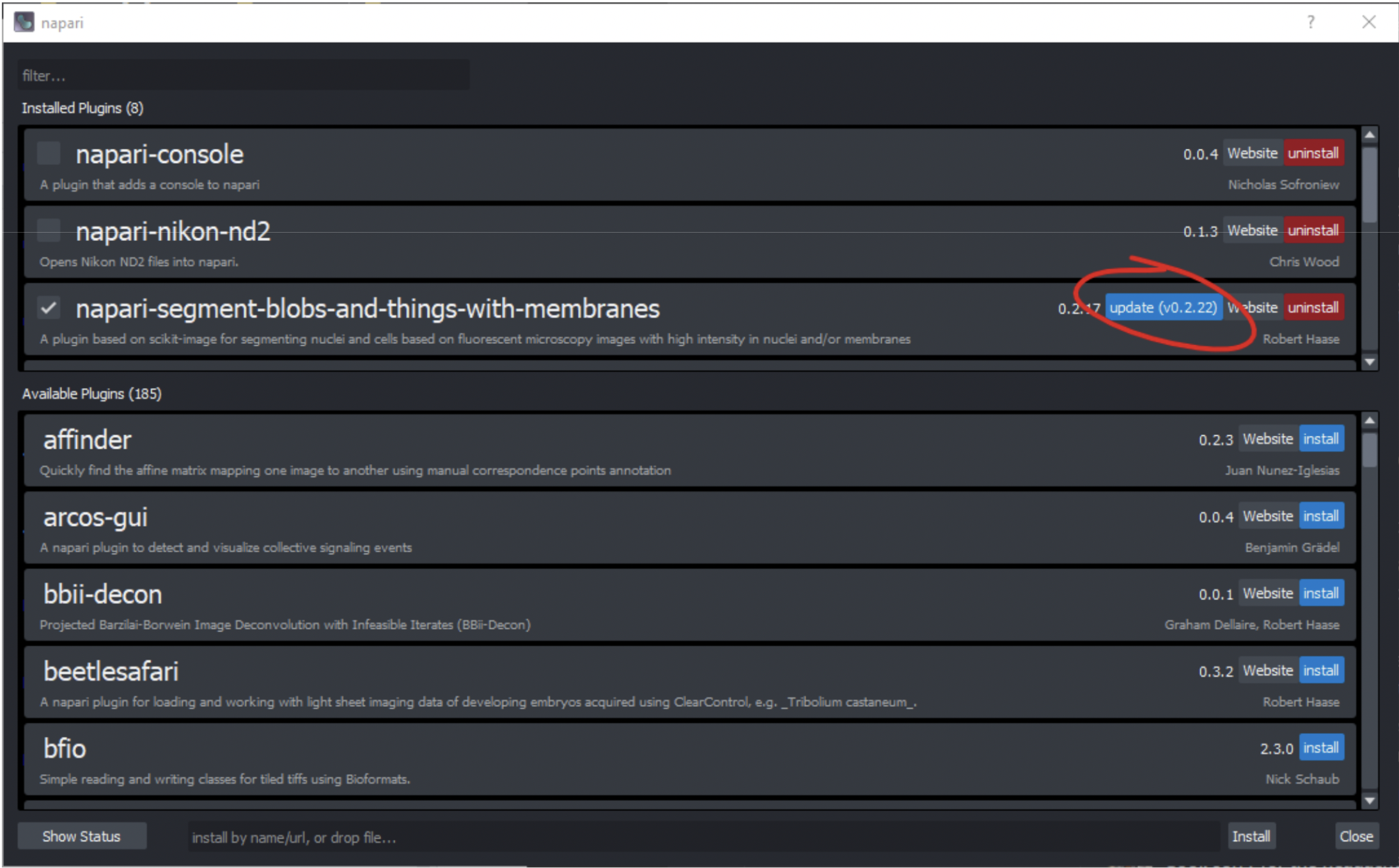Open Website for arcos-gui plugin
Image resolution: width=1399 pixels, height=868 pixels.
point(1268,516)
